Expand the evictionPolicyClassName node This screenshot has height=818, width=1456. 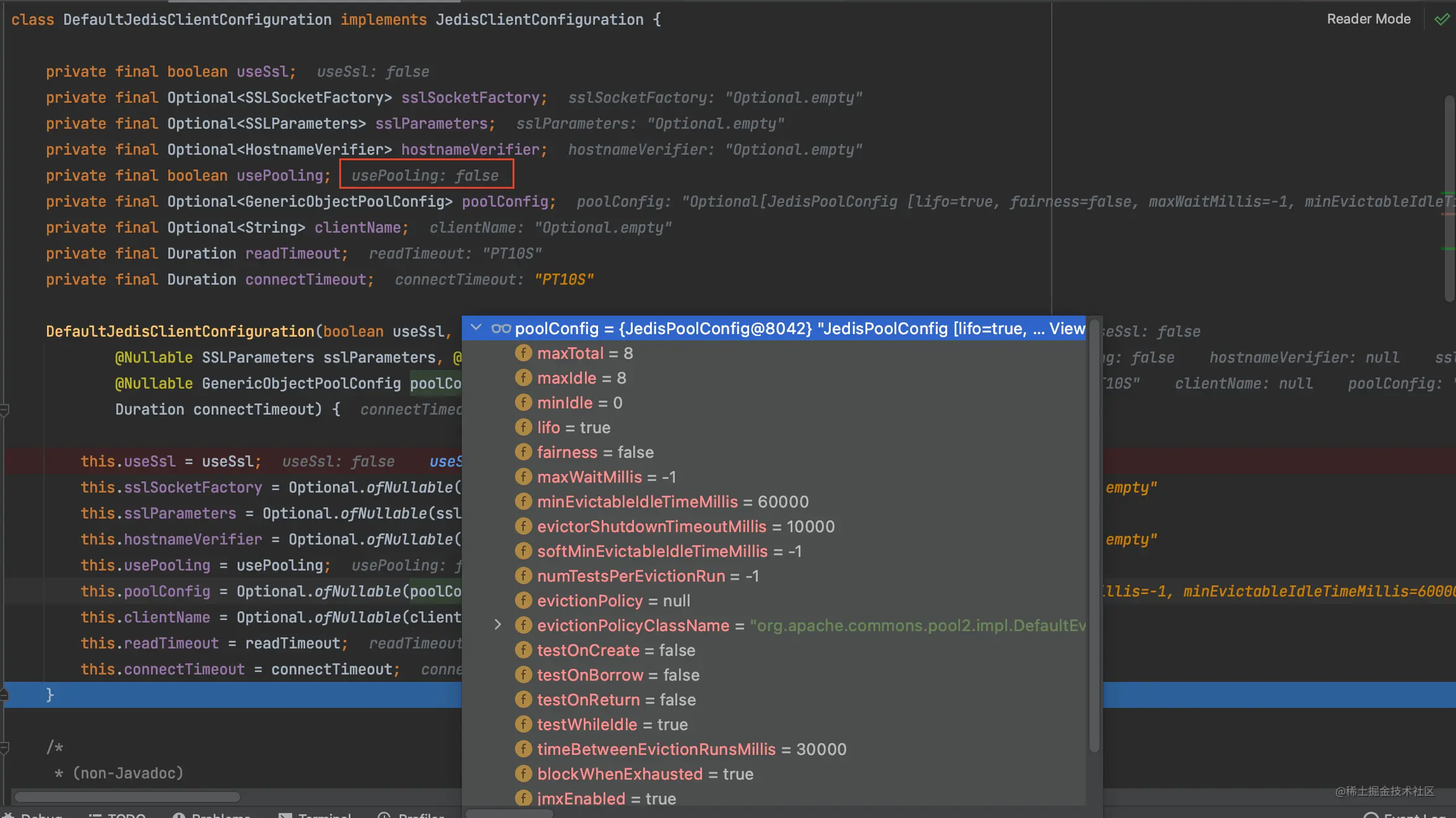498,626
